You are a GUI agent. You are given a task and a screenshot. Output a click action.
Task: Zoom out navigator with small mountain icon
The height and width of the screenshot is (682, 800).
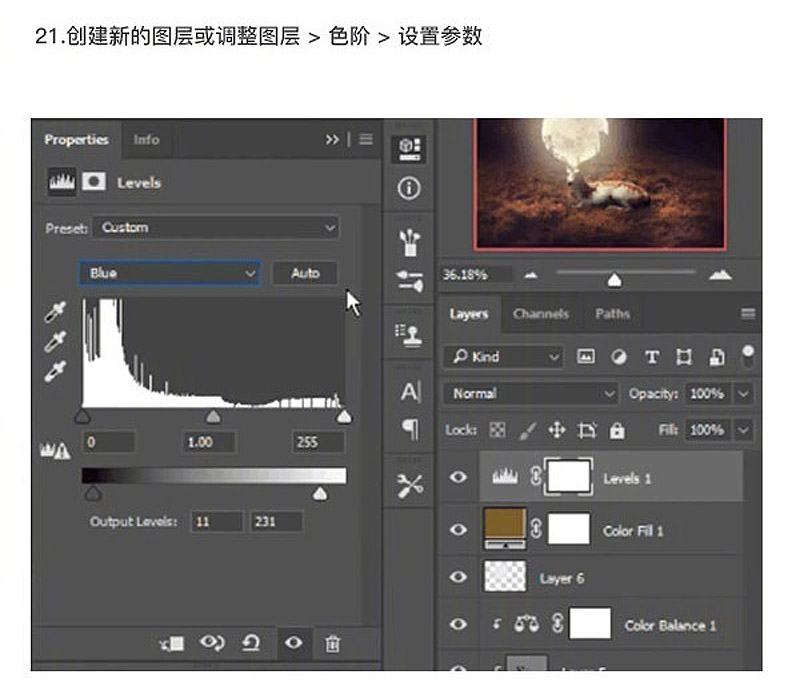pyautogui.click(x=531, y=275)
